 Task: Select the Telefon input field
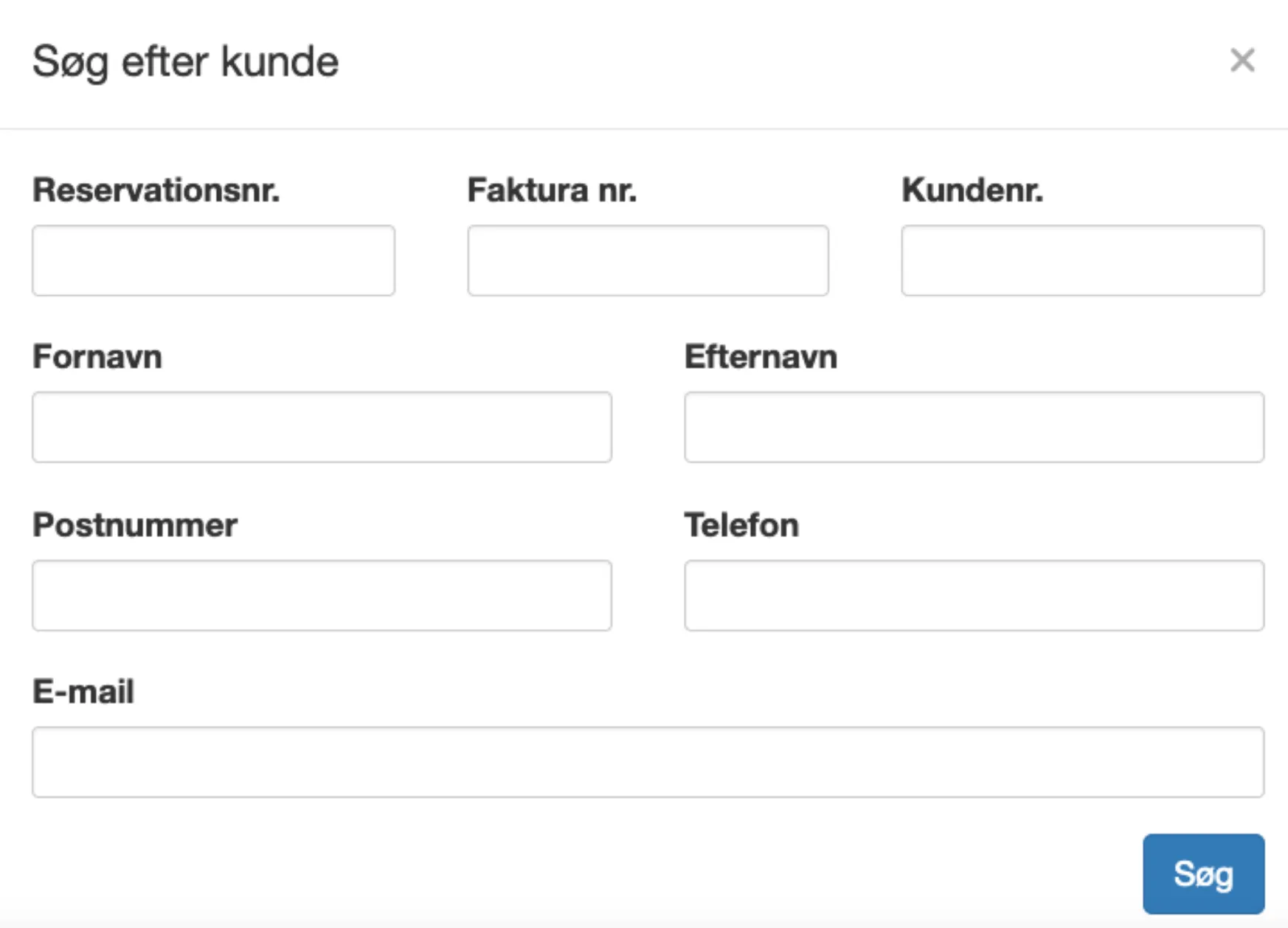point(974,595)
